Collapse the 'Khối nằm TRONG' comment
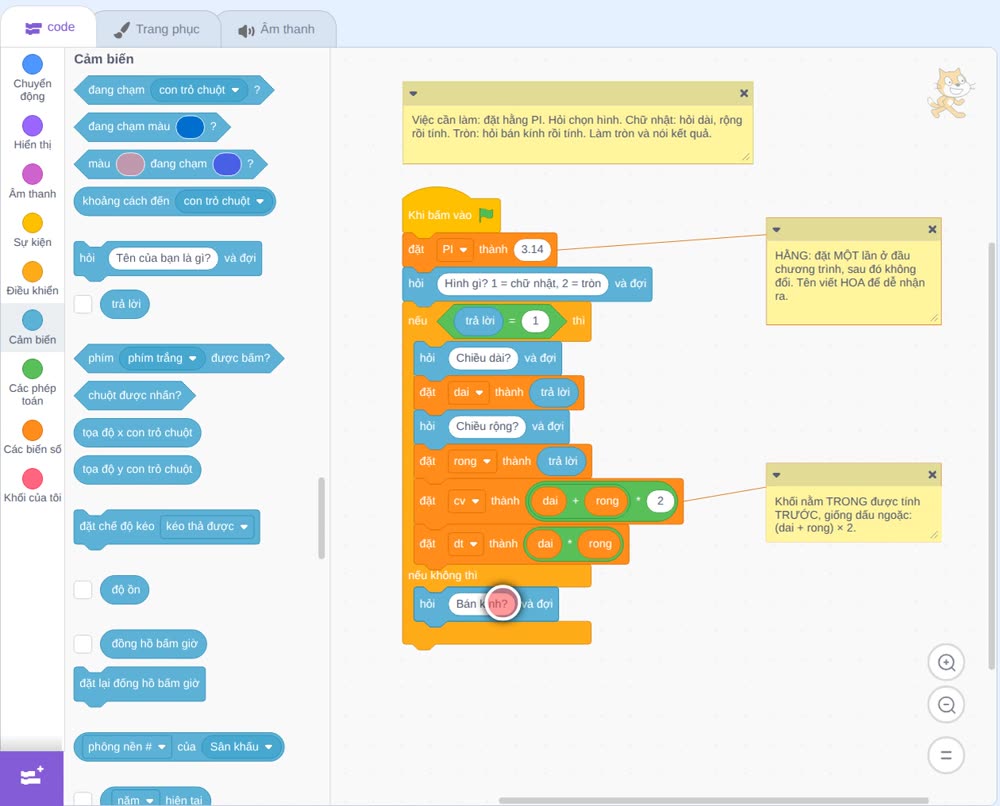 776,474
